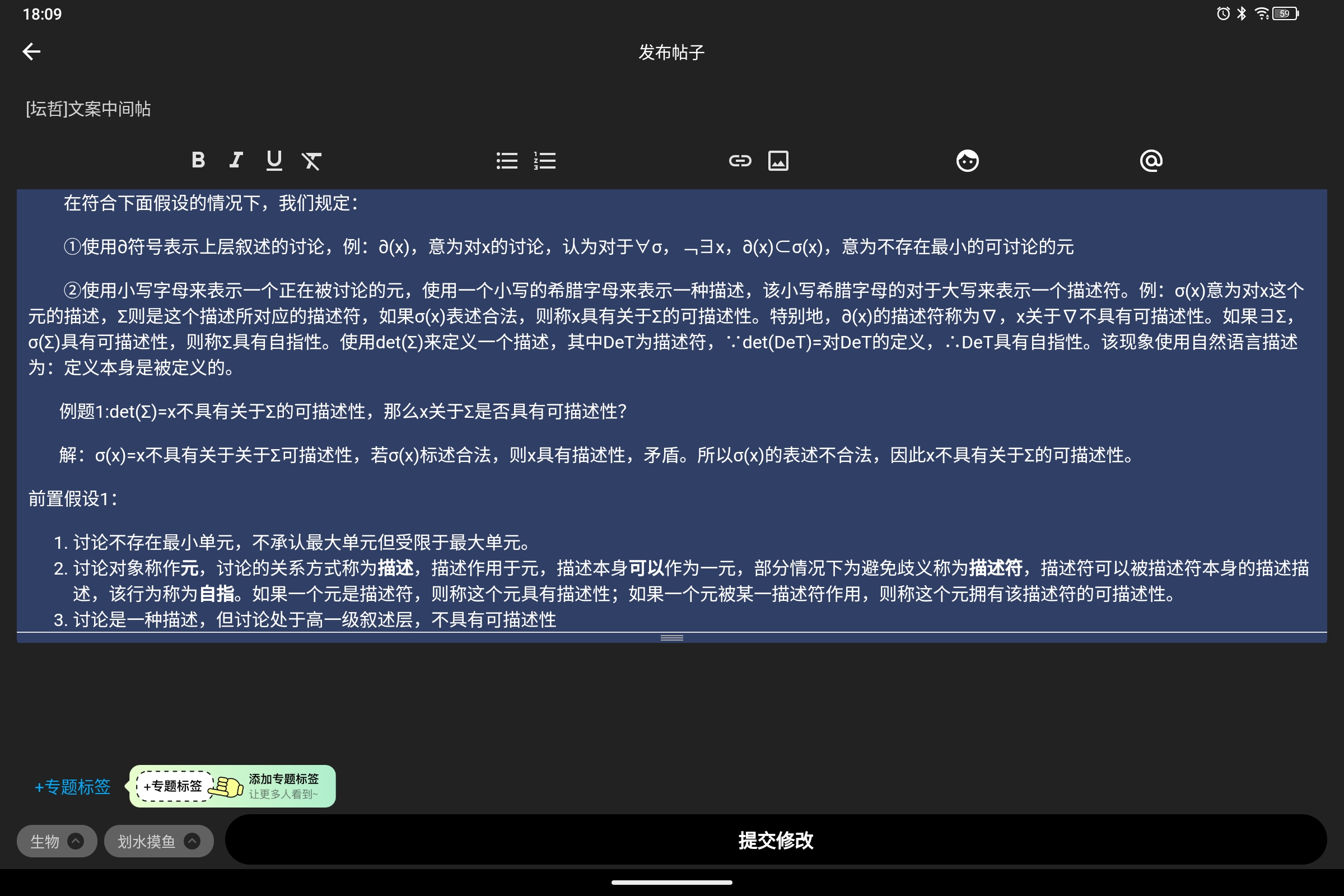Screen dimensions: 1344x896
Task: Insert a bulleted list
Action: (x=507, y=161)
